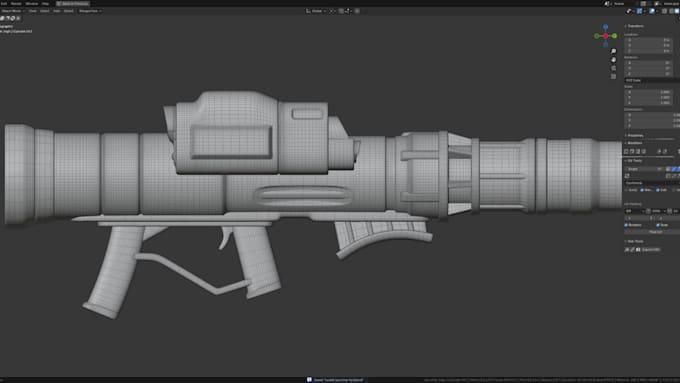Screen dimensions: 680x383
Task: Click the third Hair Tools icon
Action: [638, 249]
